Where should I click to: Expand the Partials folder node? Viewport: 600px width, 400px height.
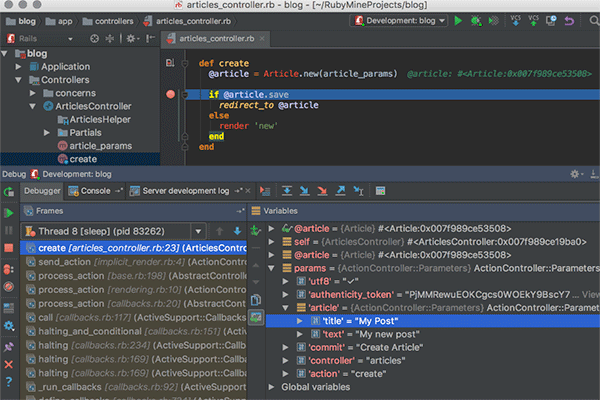47,132
